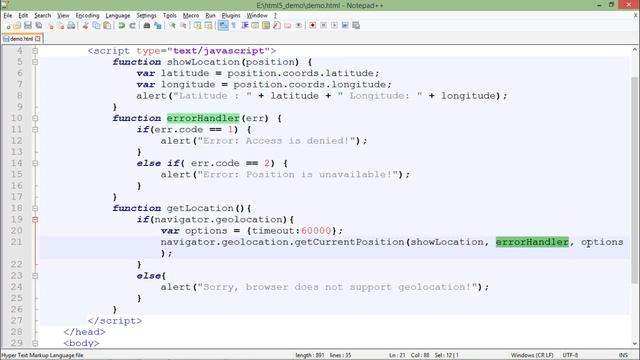Viewport: 640px width, 360px height.
Task: Click the Save Recorded Macro icon
Action: click(x=356, y=26)
